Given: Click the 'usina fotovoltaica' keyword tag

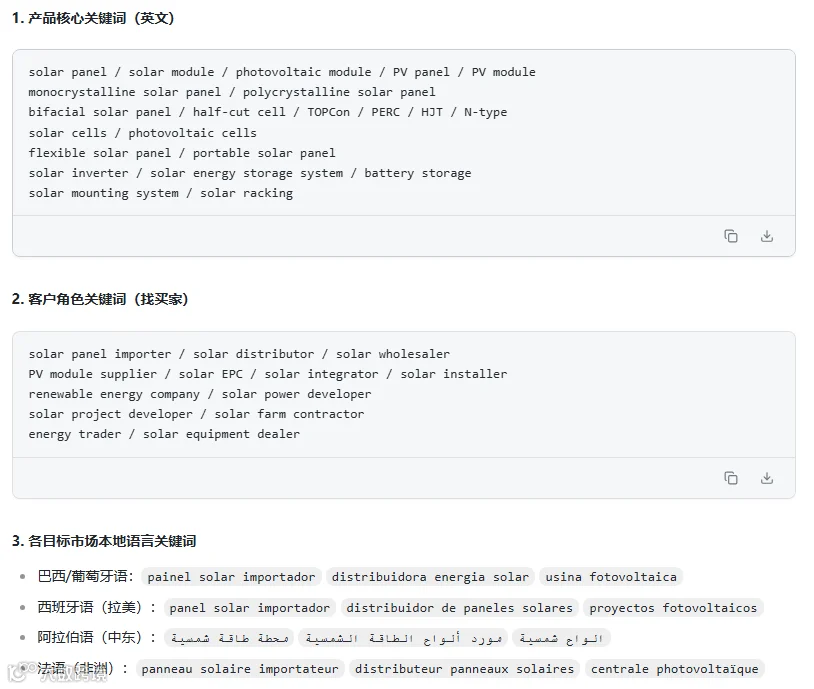Looking at the screenshot, I should [610, 577].
